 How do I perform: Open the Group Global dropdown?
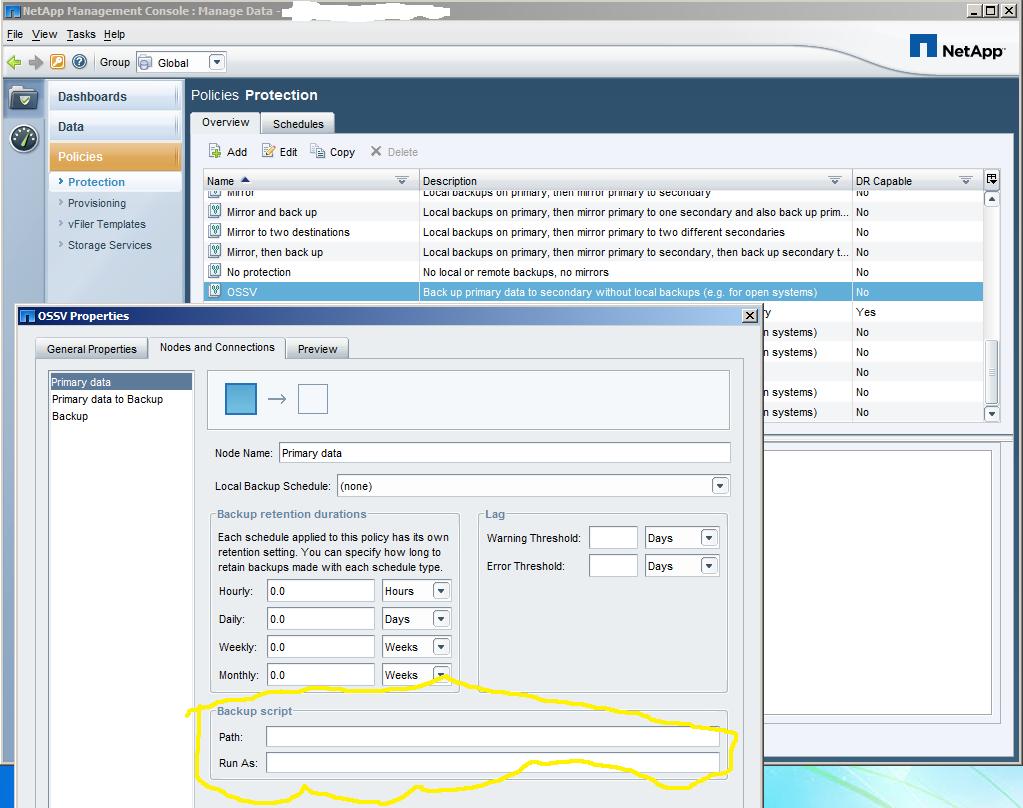(x=217, y=62)
